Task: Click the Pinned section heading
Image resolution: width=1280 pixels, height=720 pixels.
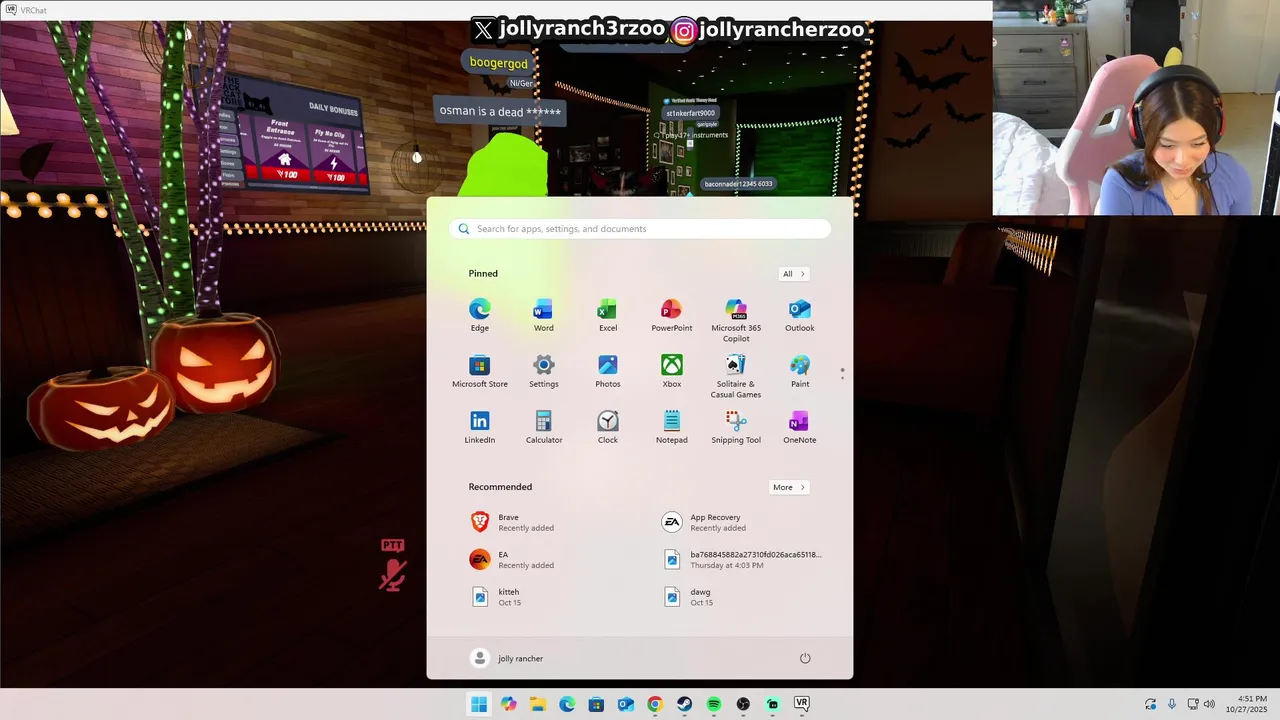Action: [x=483, y=274]
